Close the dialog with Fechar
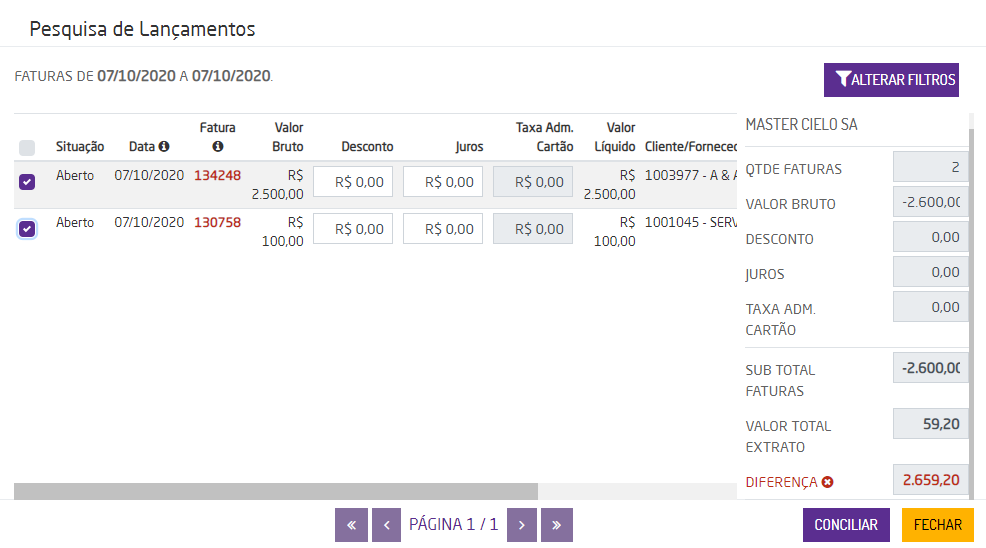This screenshot has width=986, height=548. pyautogui.click(x=937, y=525)
